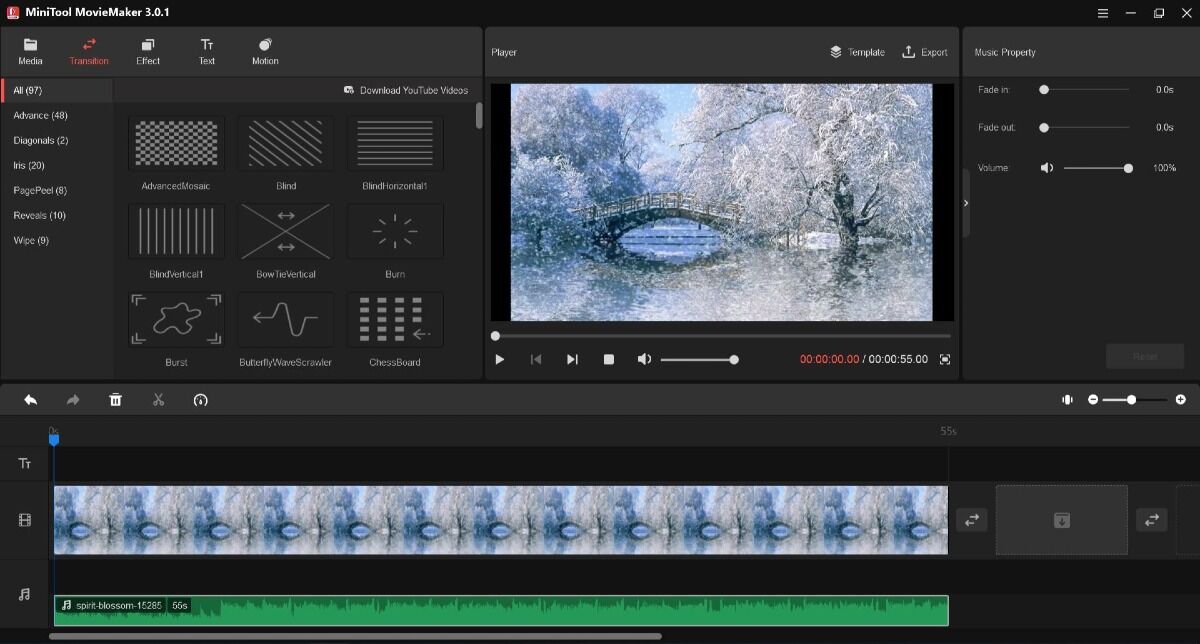Open the Effect tab
This screenshot has width=1200, height=644.
click(x=147, y=51)
